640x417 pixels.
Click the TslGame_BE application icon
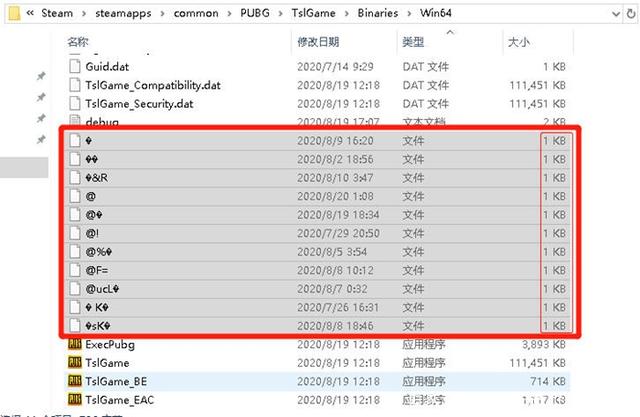point(75,381)
